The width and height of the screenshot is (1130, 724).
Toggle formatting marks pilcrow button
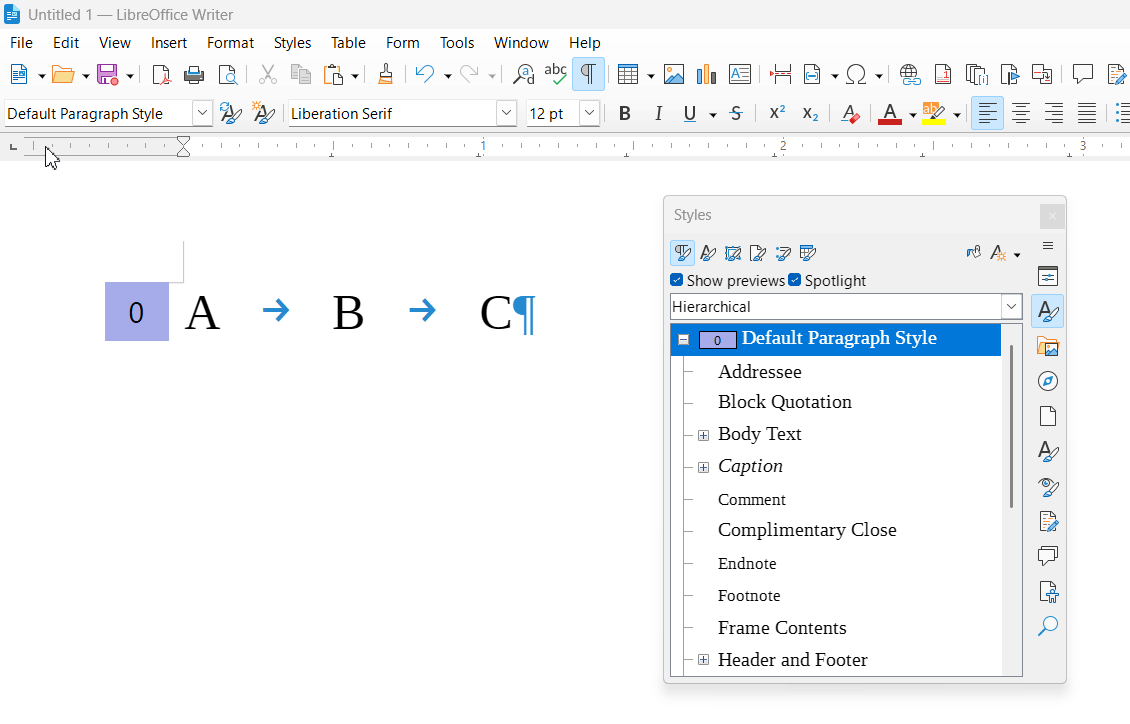[x=588, y=74]
